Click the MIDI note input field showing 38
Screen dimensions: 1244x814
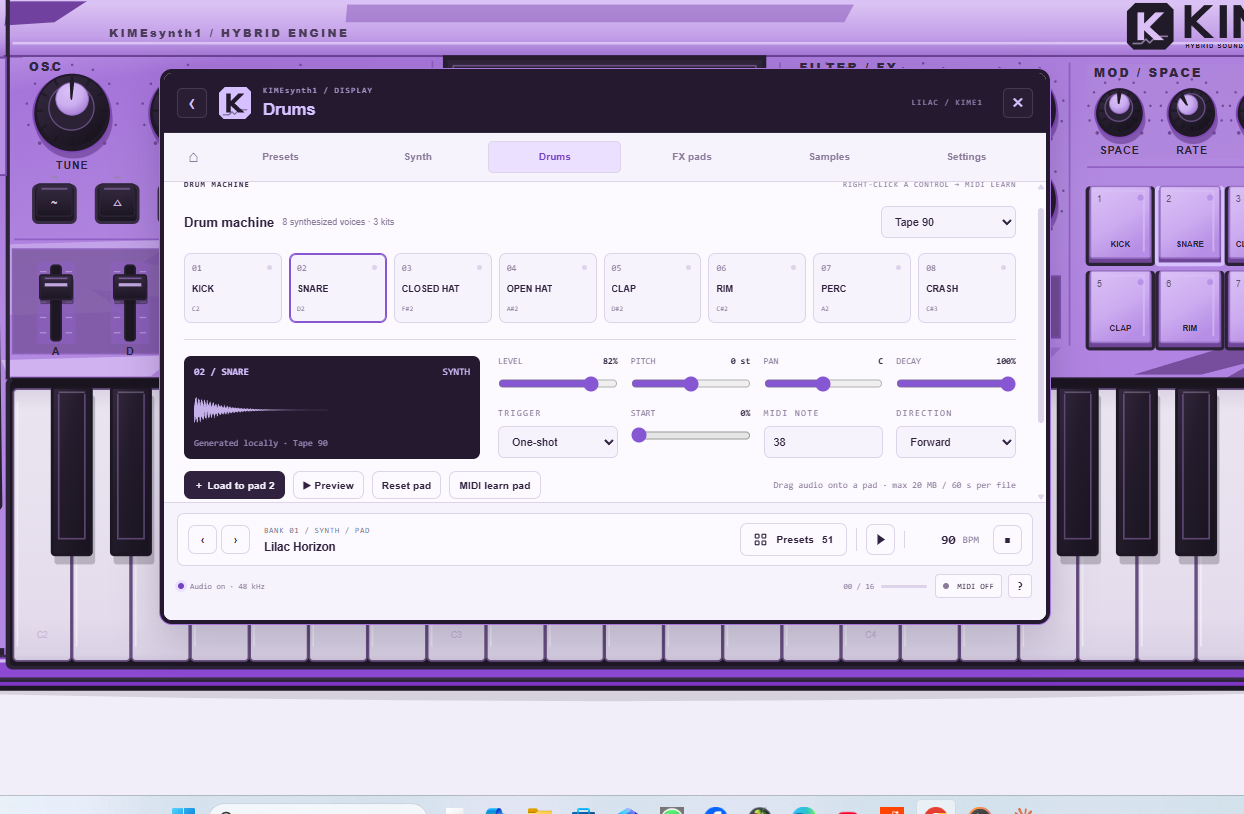(823, 442)
